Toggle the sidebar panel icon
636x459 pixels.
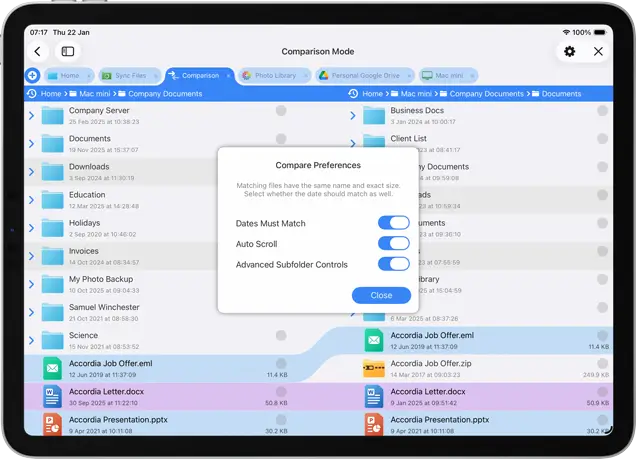tap(67, 51)
